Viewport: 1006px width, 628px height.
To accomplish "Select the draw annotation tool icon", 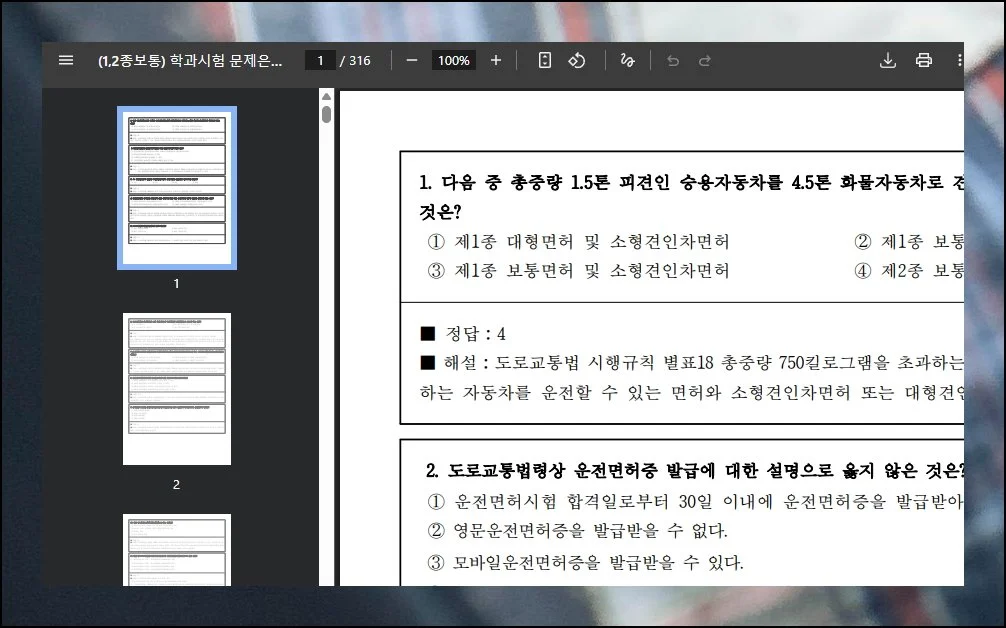I will 628,60.
